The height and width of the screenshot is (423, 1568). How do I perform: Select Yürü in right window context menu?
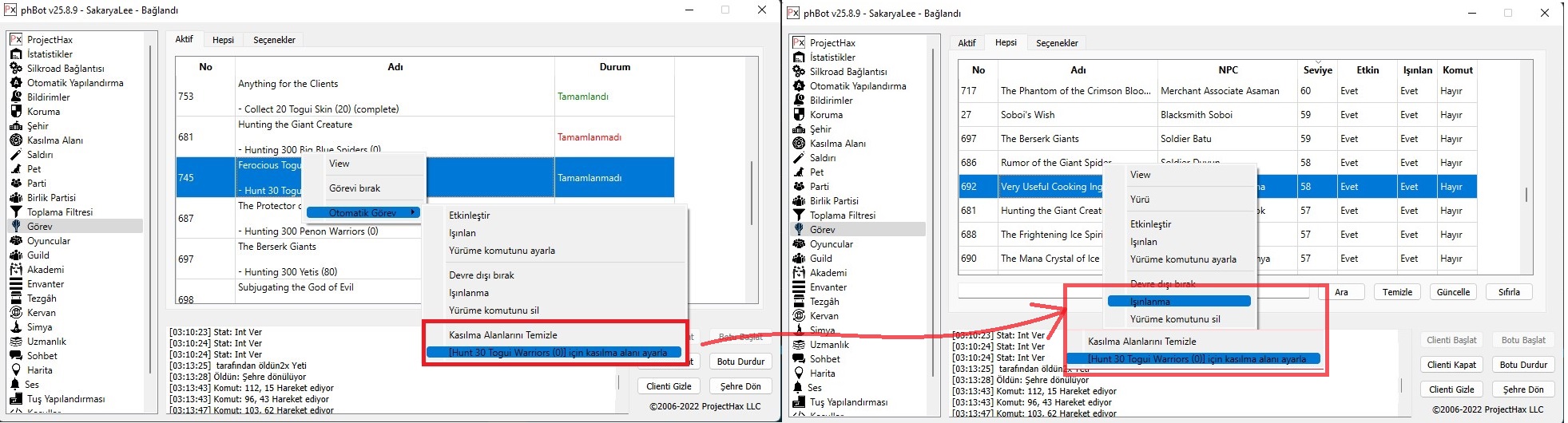coord(1140,200)
